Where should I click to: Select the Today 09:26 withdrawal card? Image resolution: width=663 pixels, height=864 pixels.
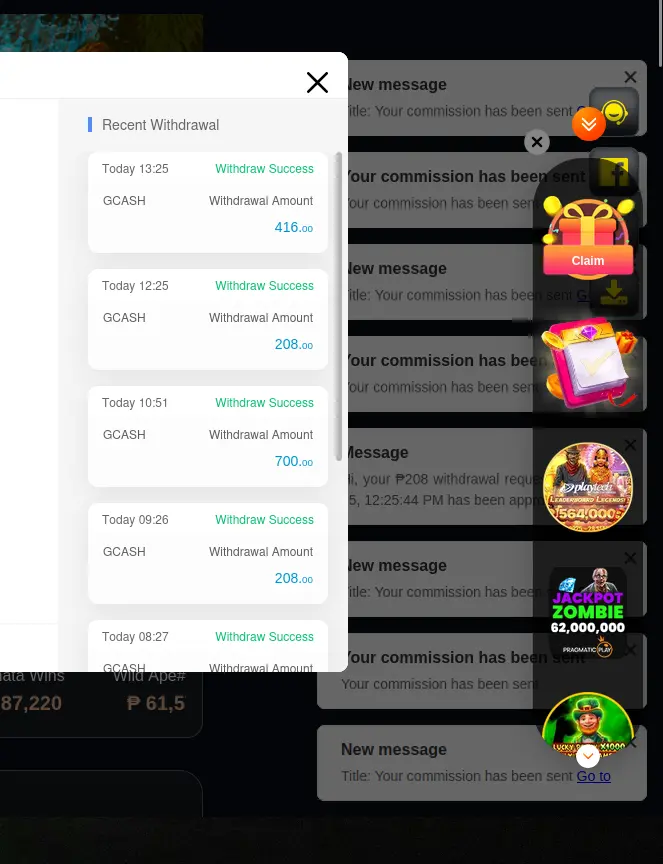[208, 553]
